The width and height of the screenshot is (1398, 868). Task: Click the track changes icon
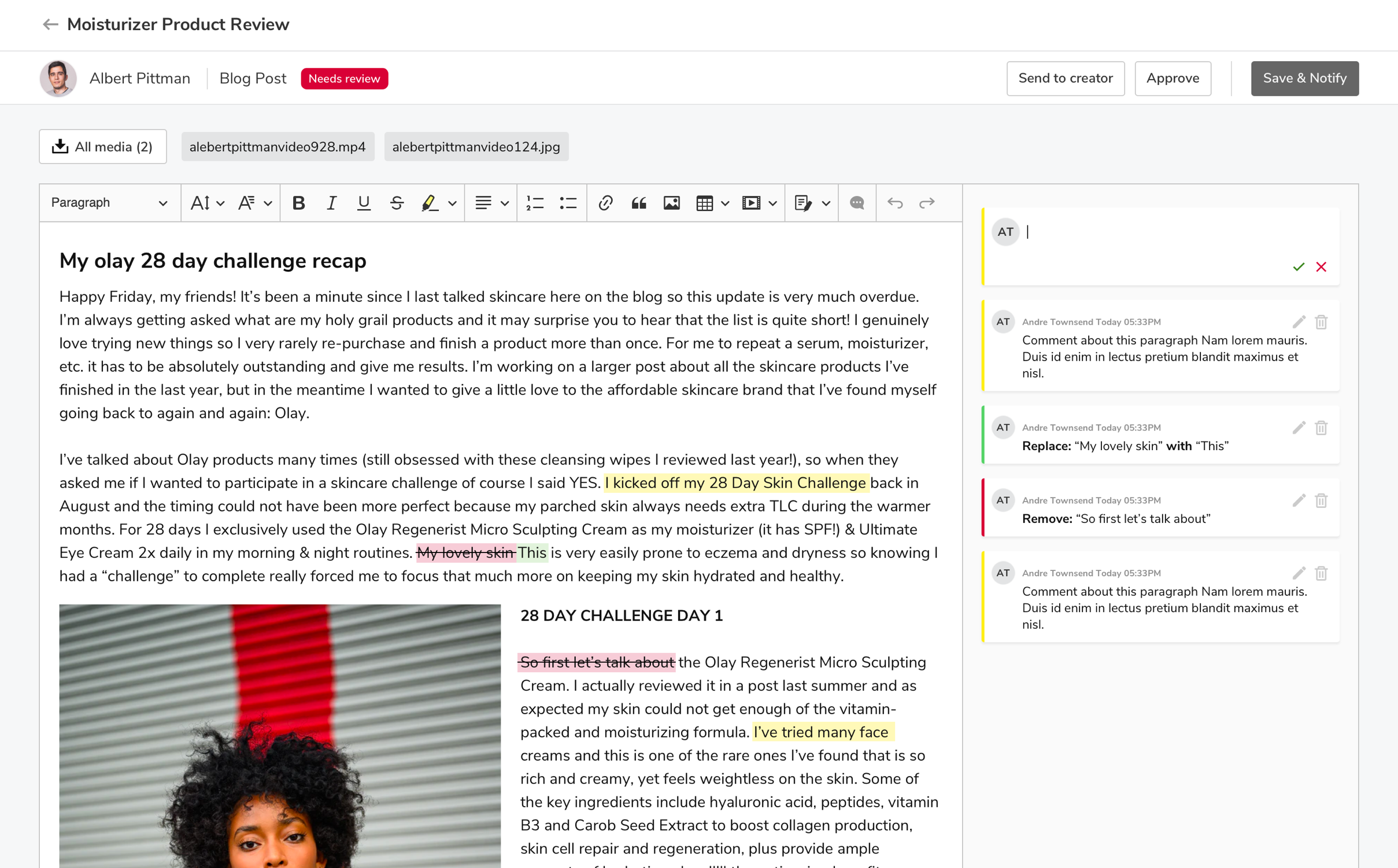803,203
